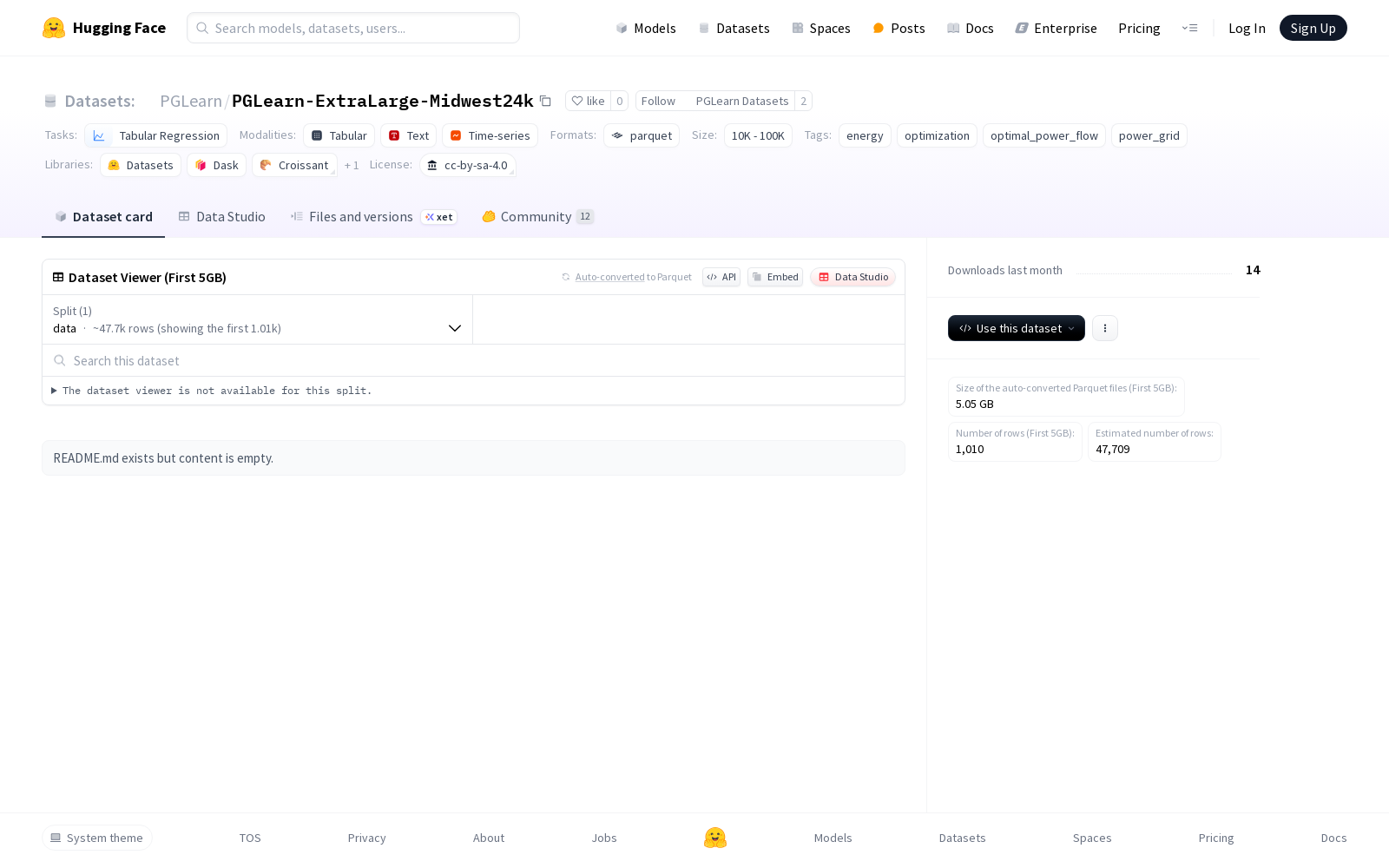Expand the dataset viewer not available message
The width and height of the screenshot is (1389, 868).
tap(212, 391)
